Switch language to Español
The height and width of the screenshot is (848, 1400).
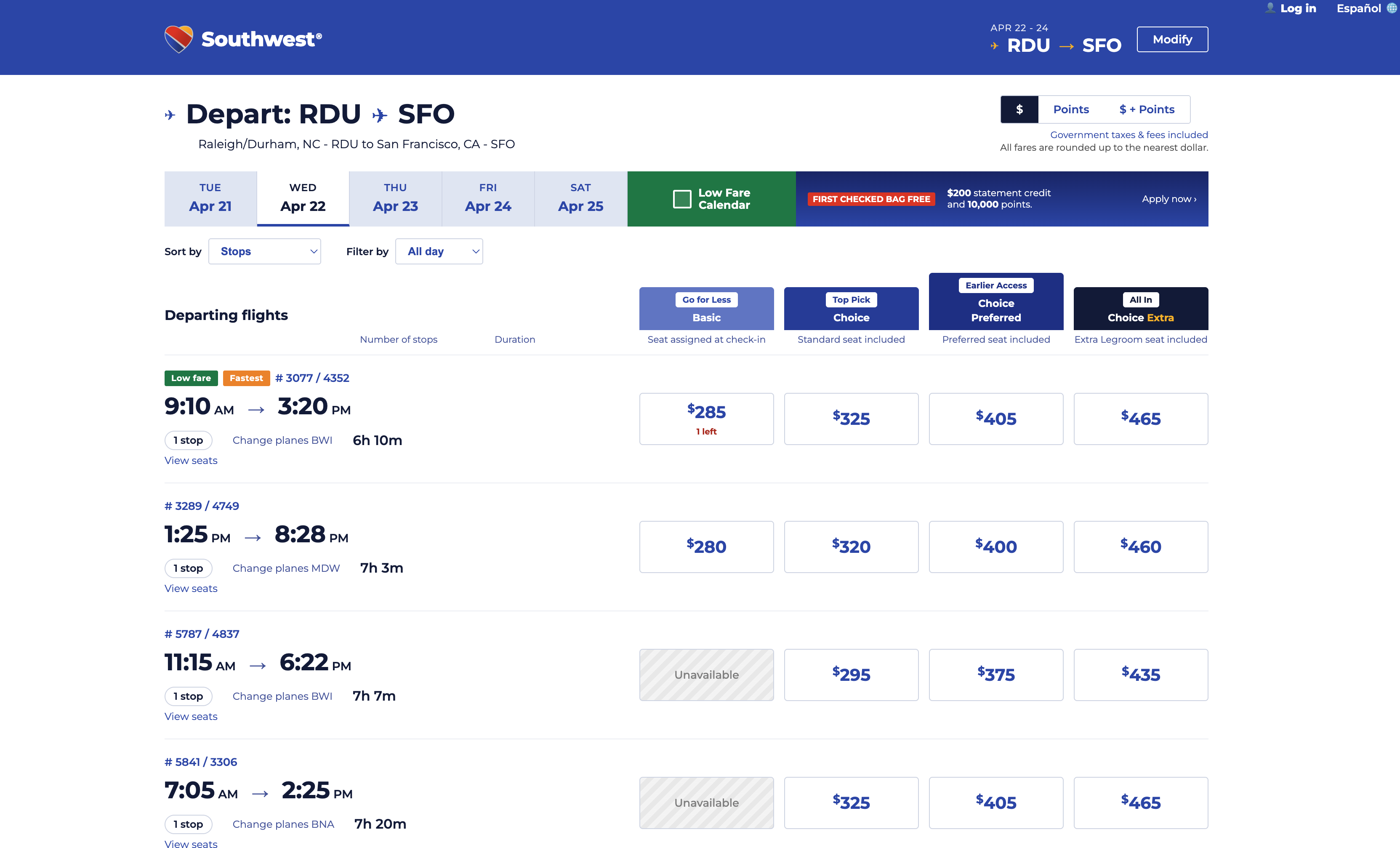click(1358, 8)
